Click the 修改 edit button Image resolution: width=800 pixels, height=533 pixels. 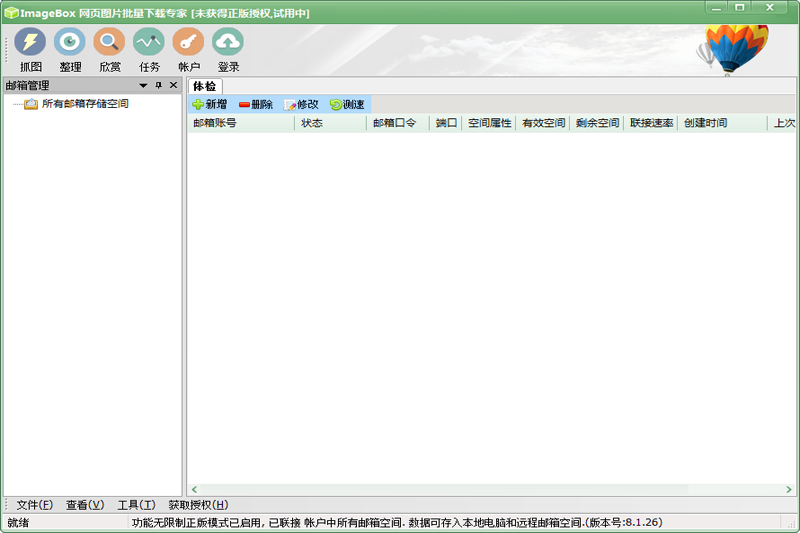301,105
